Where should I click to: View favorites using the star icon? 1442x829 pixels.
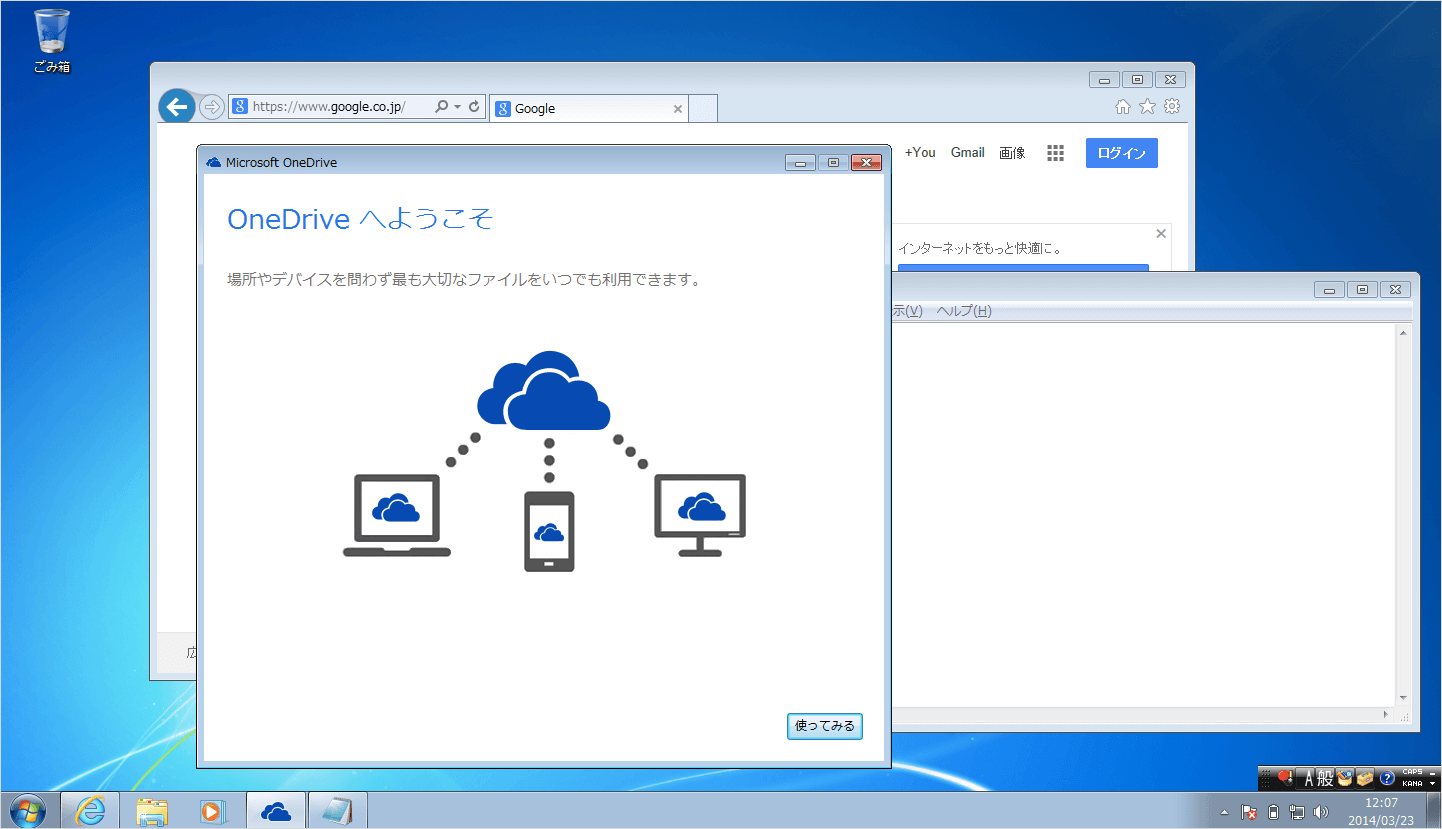point(1148,105)
